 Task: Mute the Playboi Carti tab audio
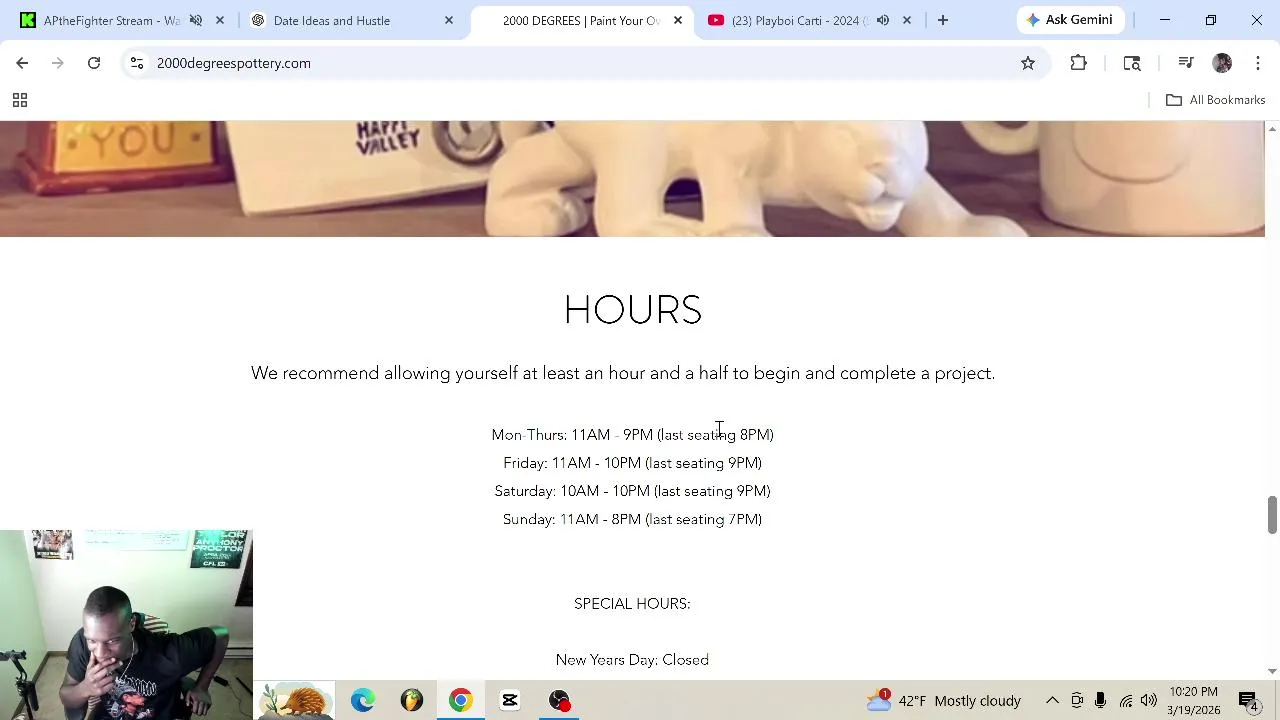pos(883,20)
